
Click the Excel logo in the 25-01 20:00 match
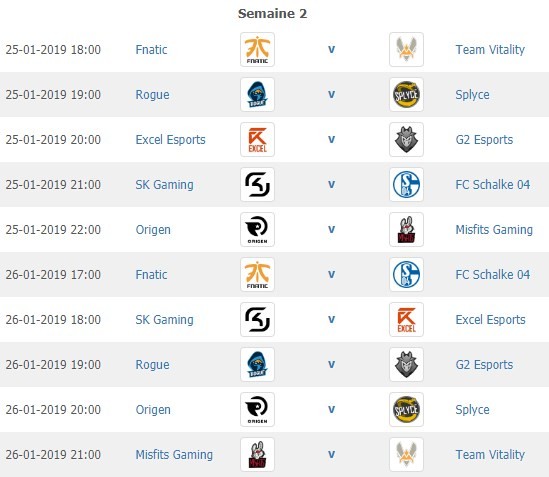tap(257, 139)
